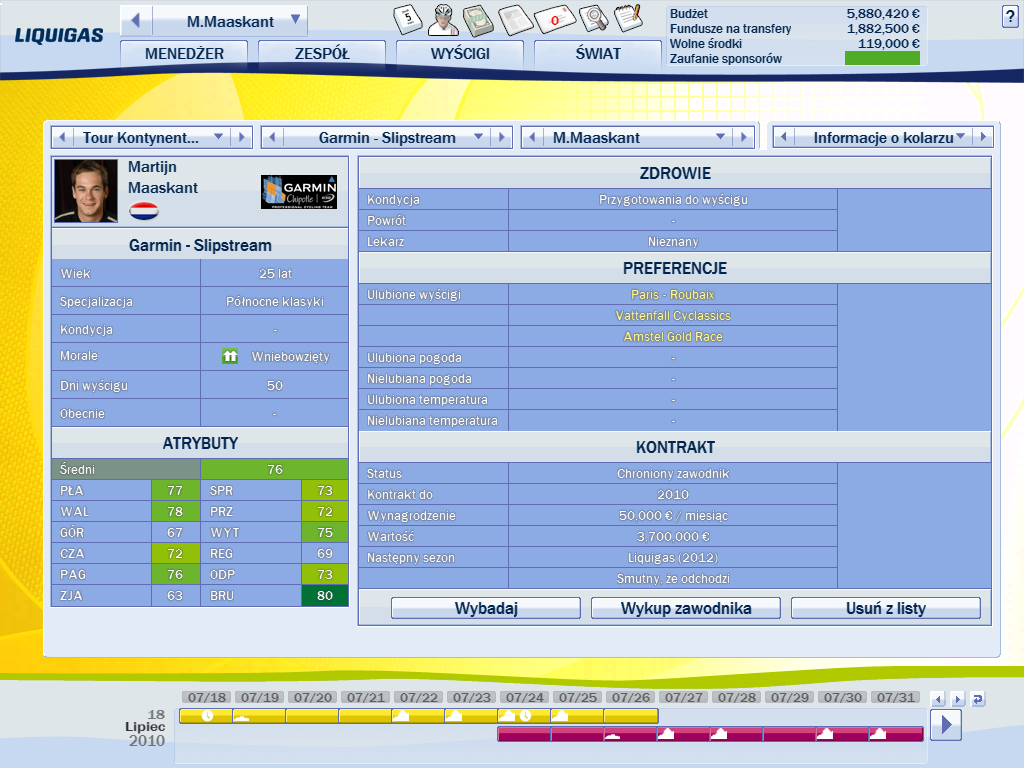The height and width of the screenshot is (768, 1024).
Task: Click the time trial clock stage on 07/18
Action: [206, 716]
